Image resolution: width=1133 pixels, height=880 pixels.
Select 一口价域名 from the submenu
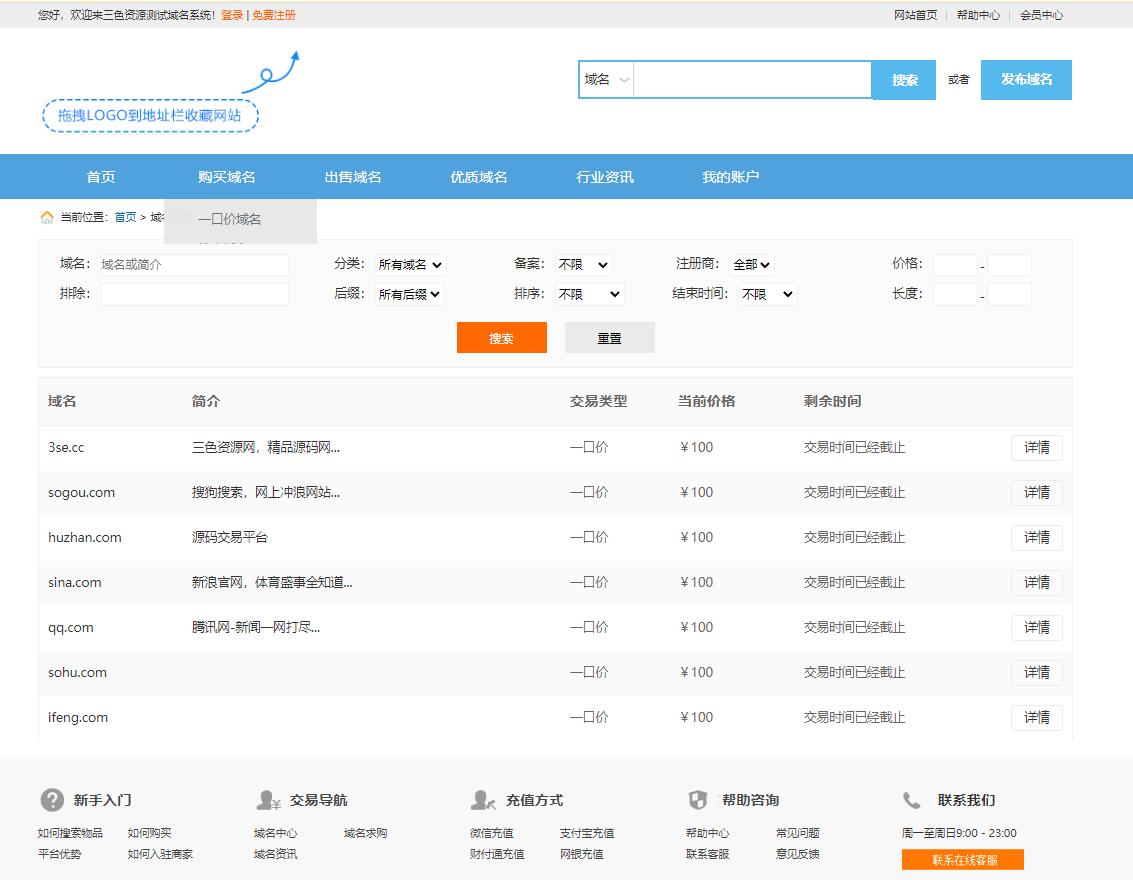pyautogui.click(x=232, y=219)
